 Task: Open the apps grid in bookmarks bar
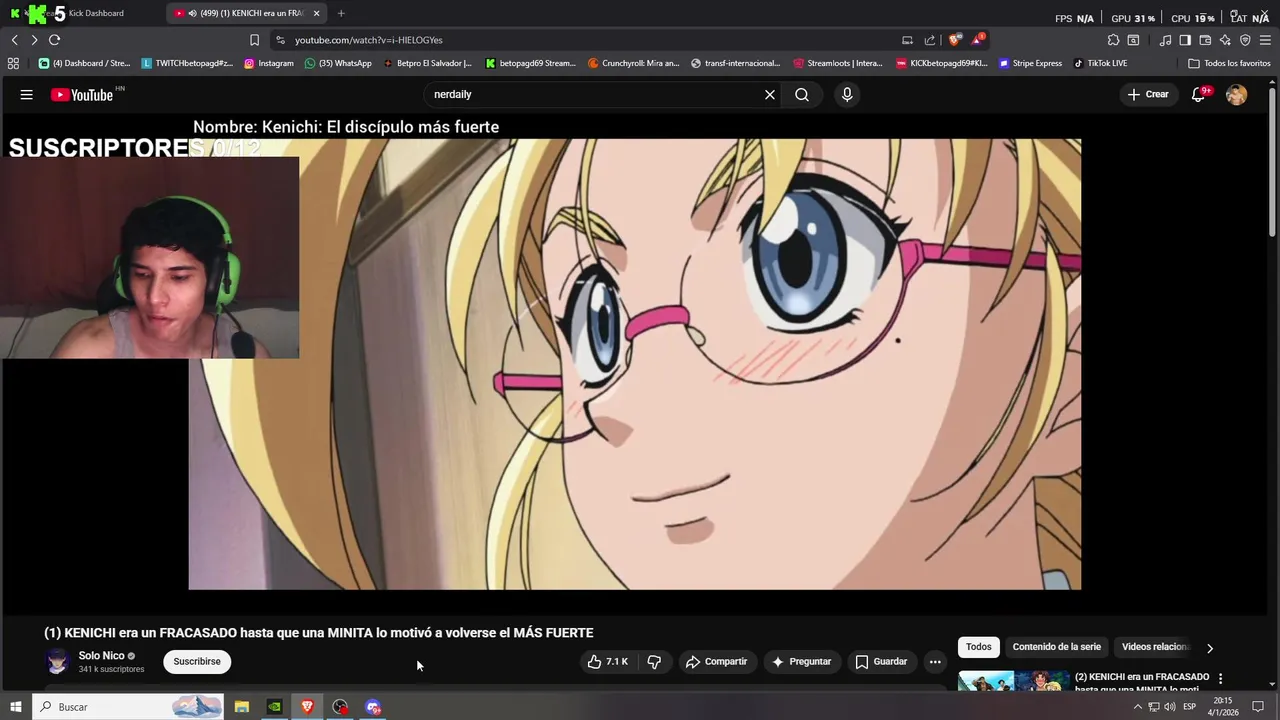[x=13, y=63]
